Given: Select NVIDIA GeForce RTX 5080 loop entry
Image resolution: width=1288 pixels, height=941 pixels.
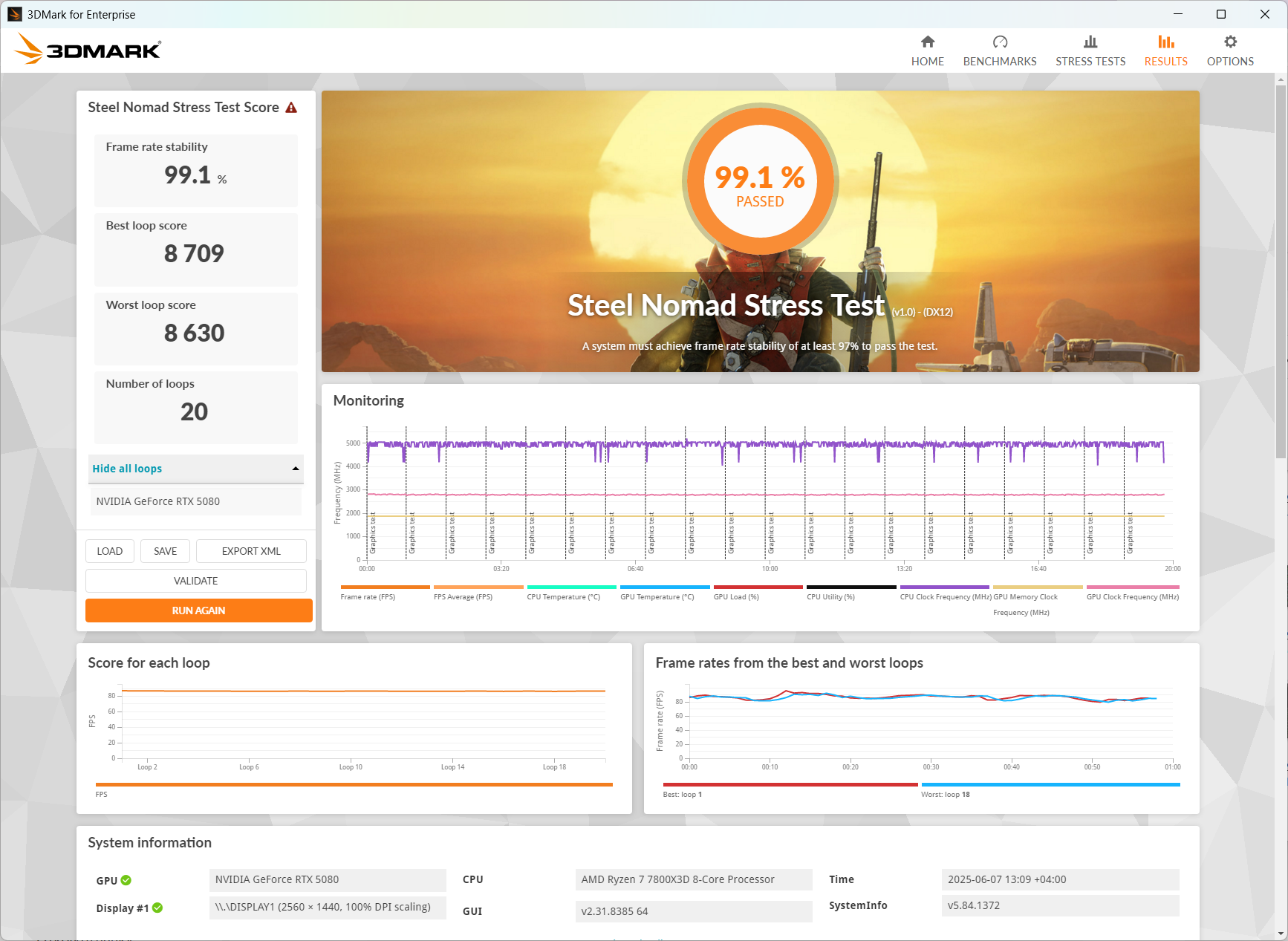Looking at the screenshot, I should pos(196,501).
